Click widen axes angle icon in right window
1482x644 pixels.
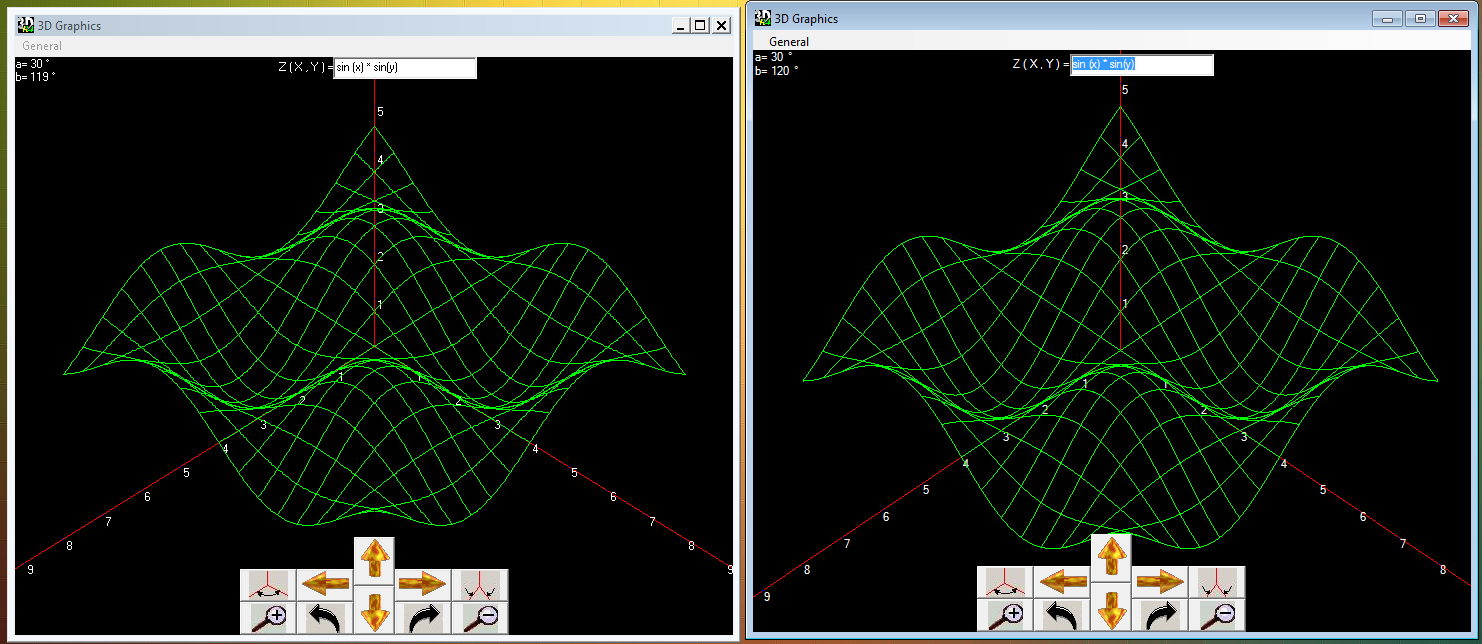click(x=1005, y=581)
